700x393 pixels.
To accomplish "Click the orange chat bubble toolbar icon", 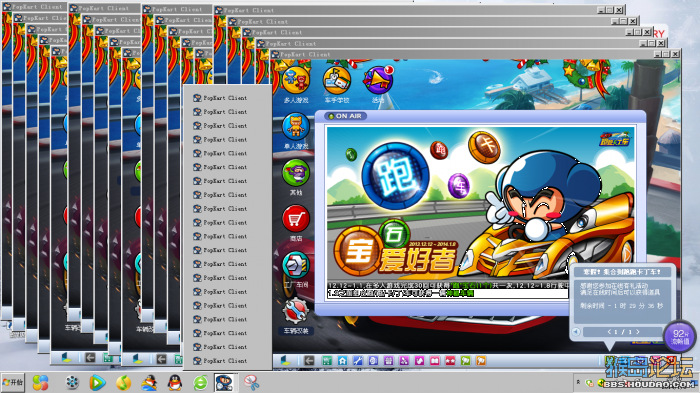I will 481,360.
